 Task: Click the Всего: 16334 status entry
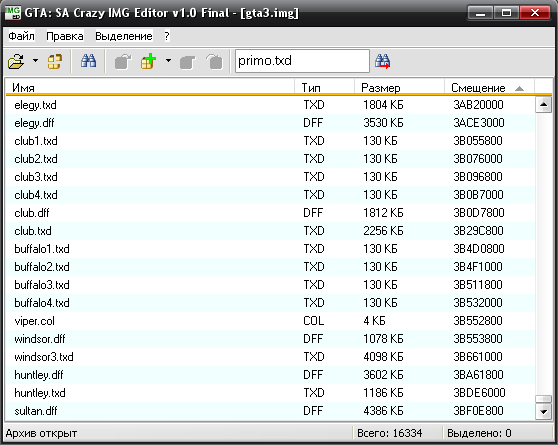coord(390,433)
